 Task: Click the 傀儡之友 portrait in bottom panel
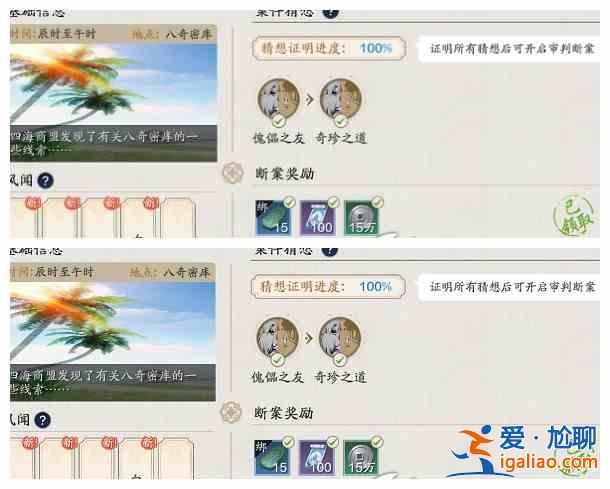coord(277,338)
